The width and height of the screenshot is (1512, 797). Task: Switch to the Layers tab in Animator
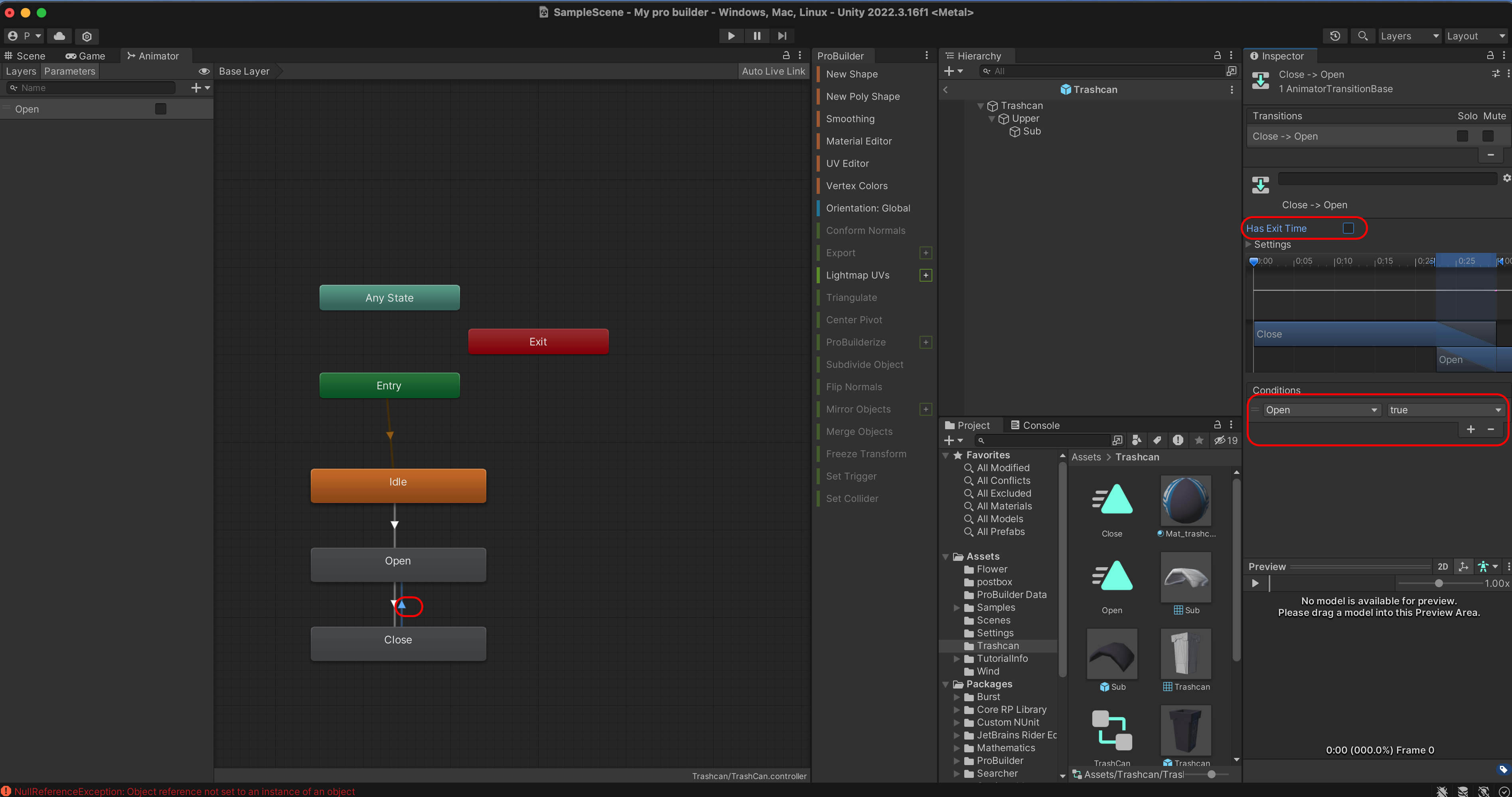(20, 71)
